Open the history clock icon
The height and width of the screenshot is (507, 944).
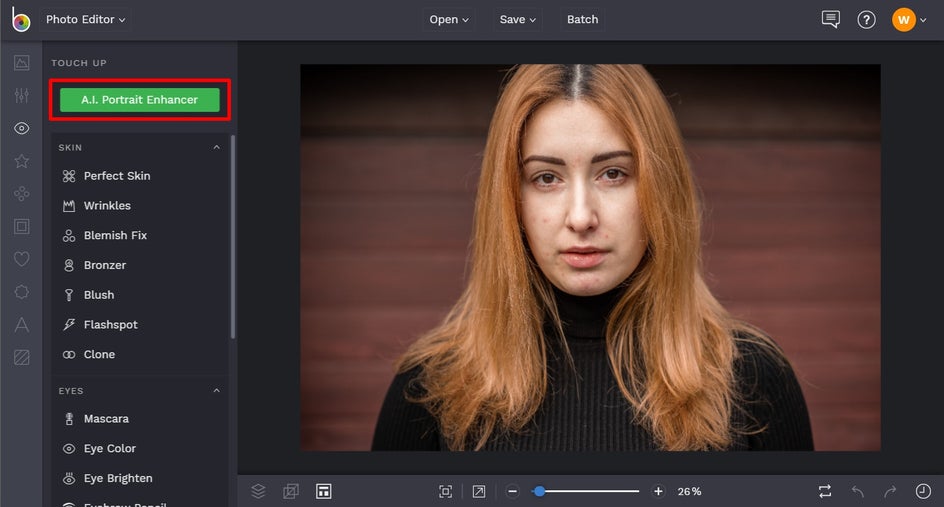tap(923, 491)
